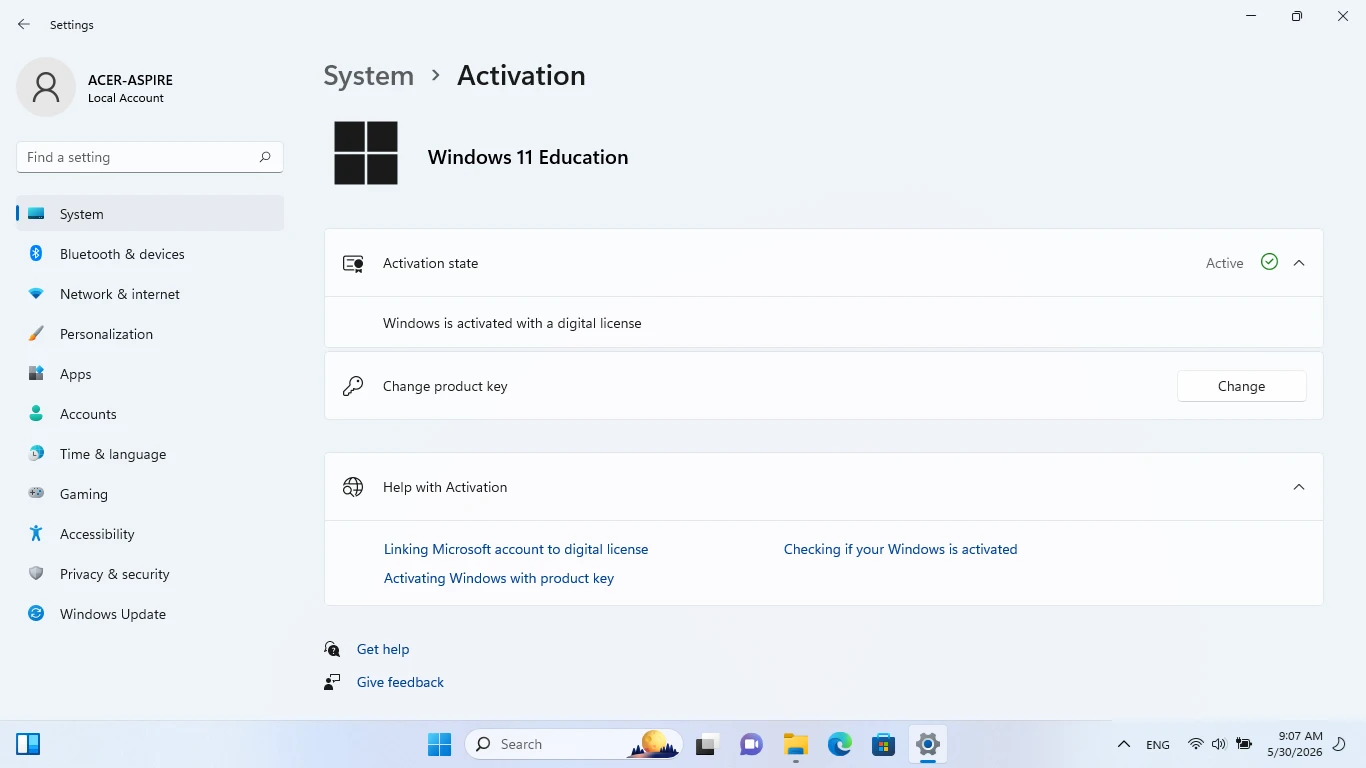
Task: Click the Accounts person icon
Action: [36, 414]
